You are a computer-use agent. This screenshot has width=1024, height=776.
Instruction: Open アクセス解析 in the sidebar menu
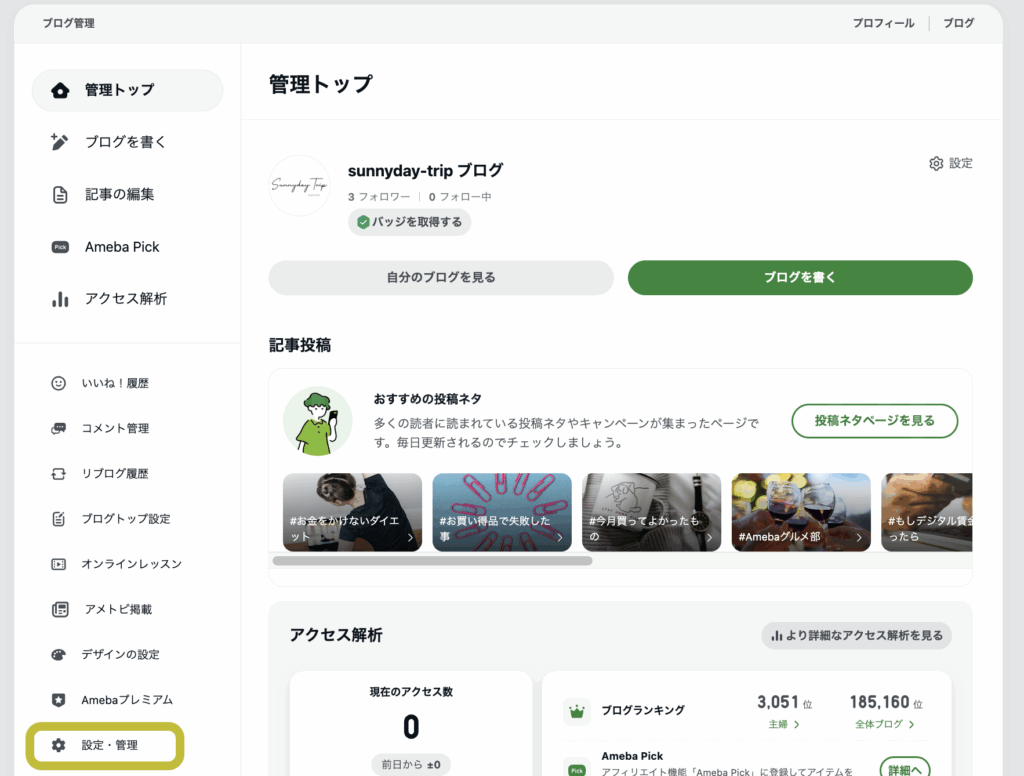(127, 299)
